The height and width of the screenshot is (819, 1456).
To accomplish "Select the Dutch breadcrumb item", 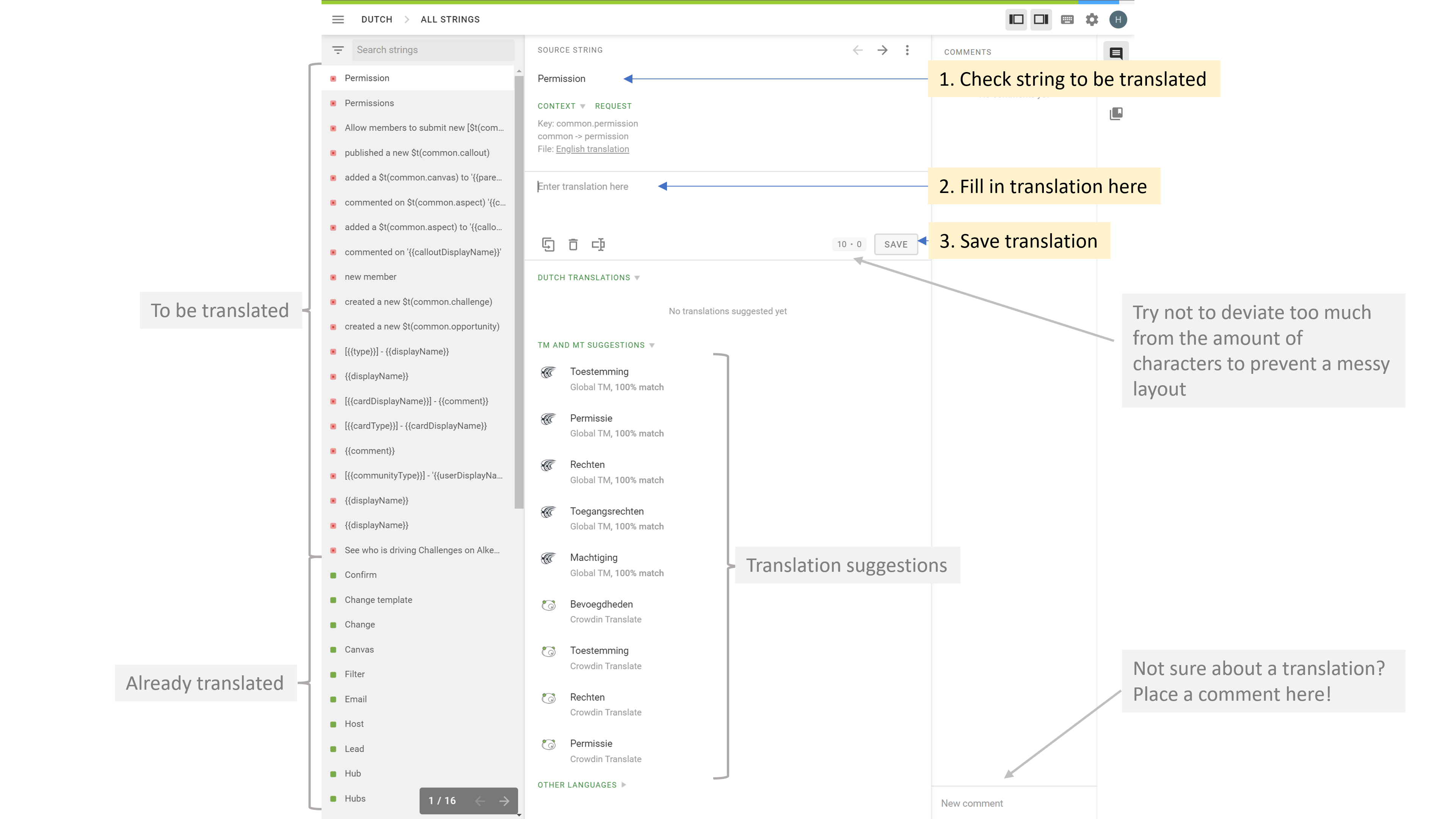I will pyautogui.click(x=377, y=19).
